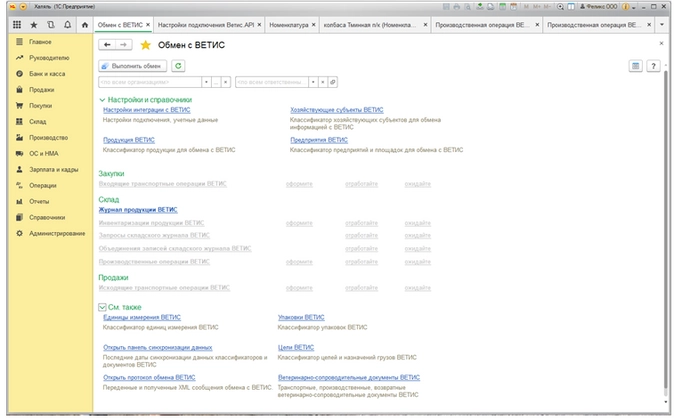Open Журнал продукции ВЕТИС link
Screen dimensions: 674x418
click(x=138, y=210)
